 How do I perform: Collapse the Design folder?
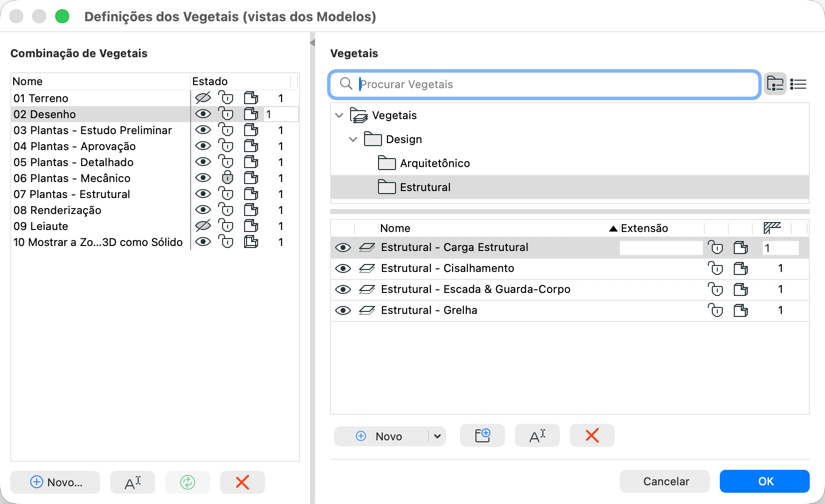pyautogui.click(x=353, y=139)
